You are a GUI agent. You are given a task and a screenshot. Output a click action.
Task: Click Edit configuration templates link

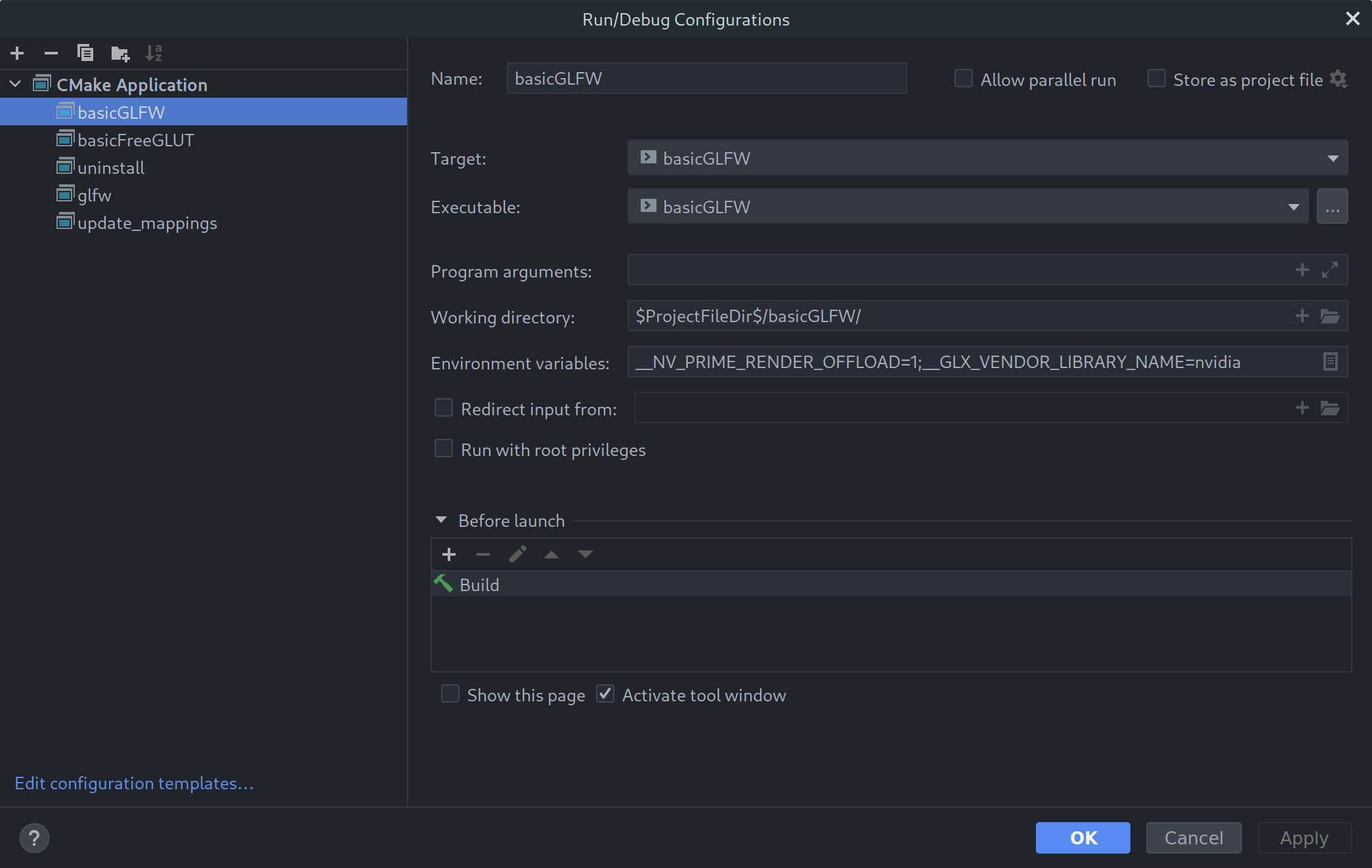(134, 783)
